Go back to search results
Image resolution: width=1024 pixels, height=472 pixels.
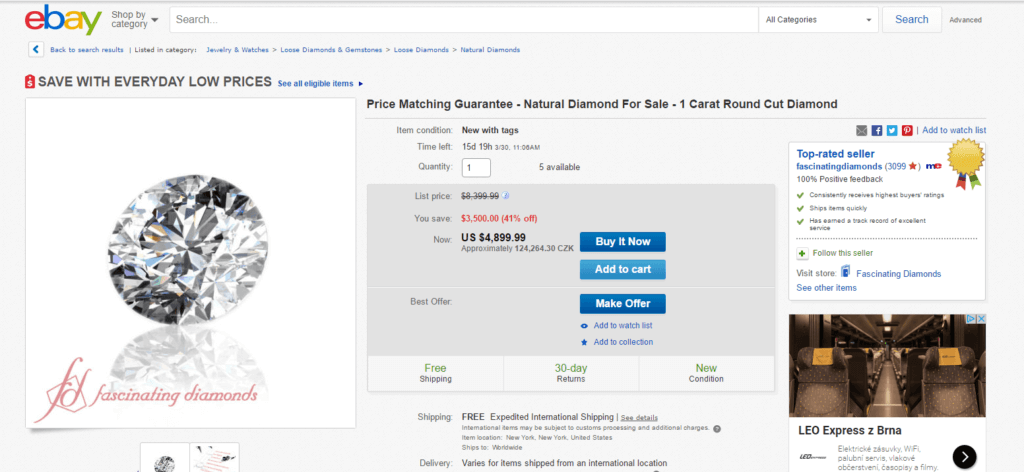click(87, 50)
